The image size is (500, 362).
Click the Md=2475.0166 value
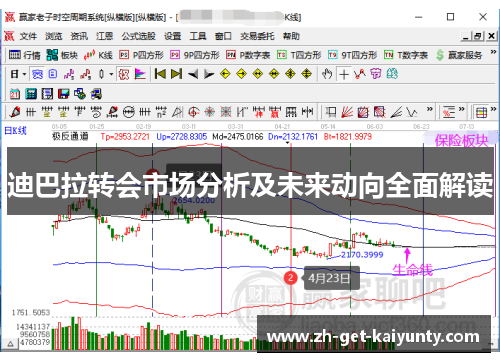(238, 136)
